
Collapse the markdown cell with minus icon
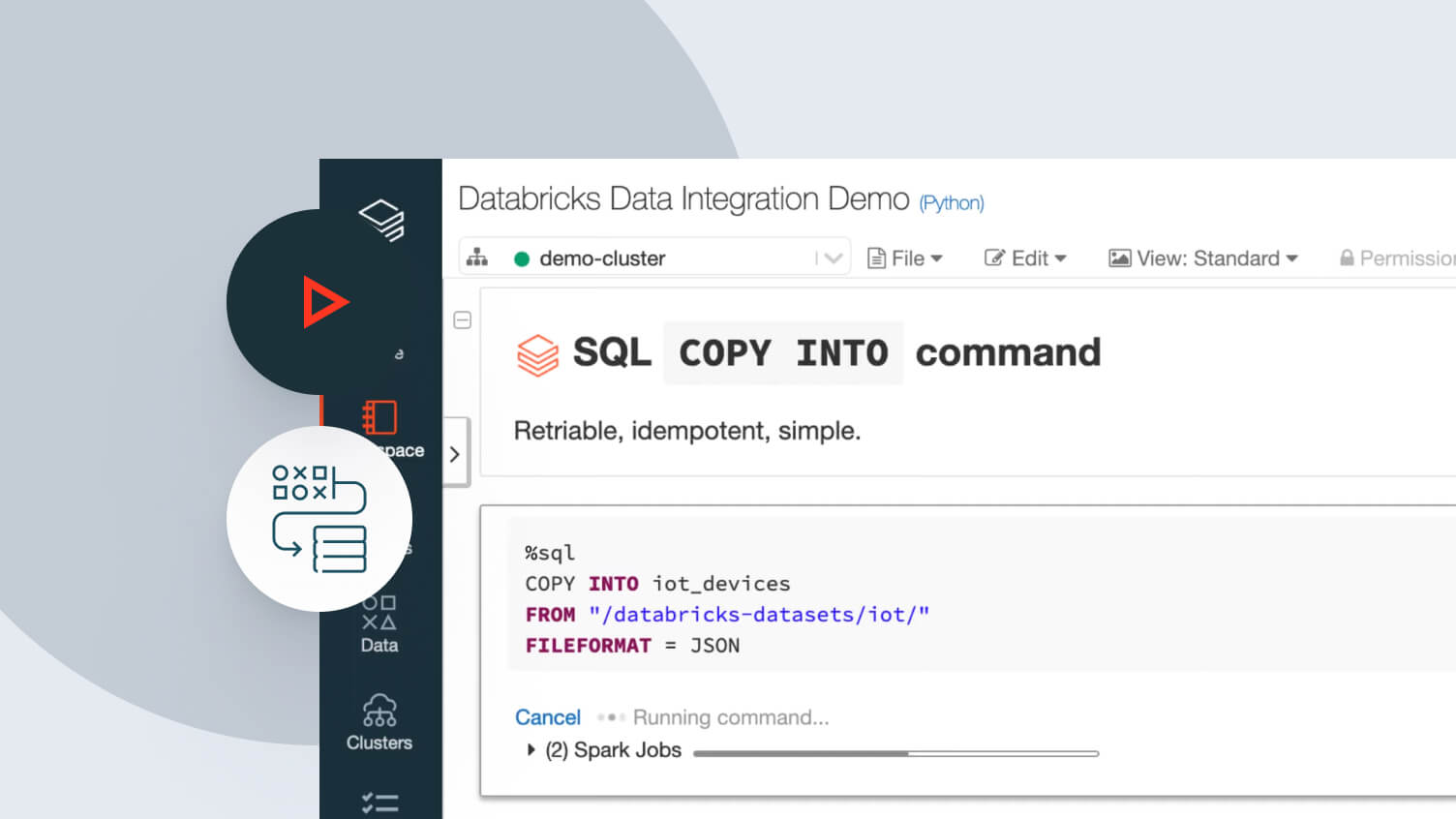coord(463,320)
